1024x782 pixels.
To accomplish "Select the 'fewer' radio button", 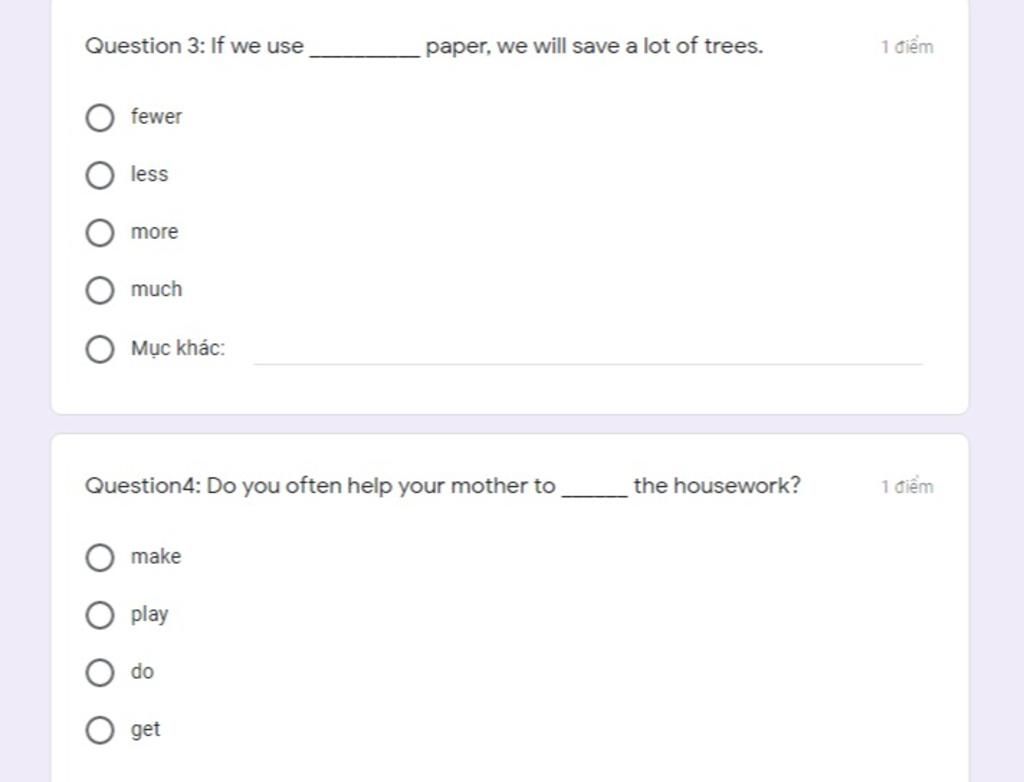I will pyautogui.click(x=100, y=118).
